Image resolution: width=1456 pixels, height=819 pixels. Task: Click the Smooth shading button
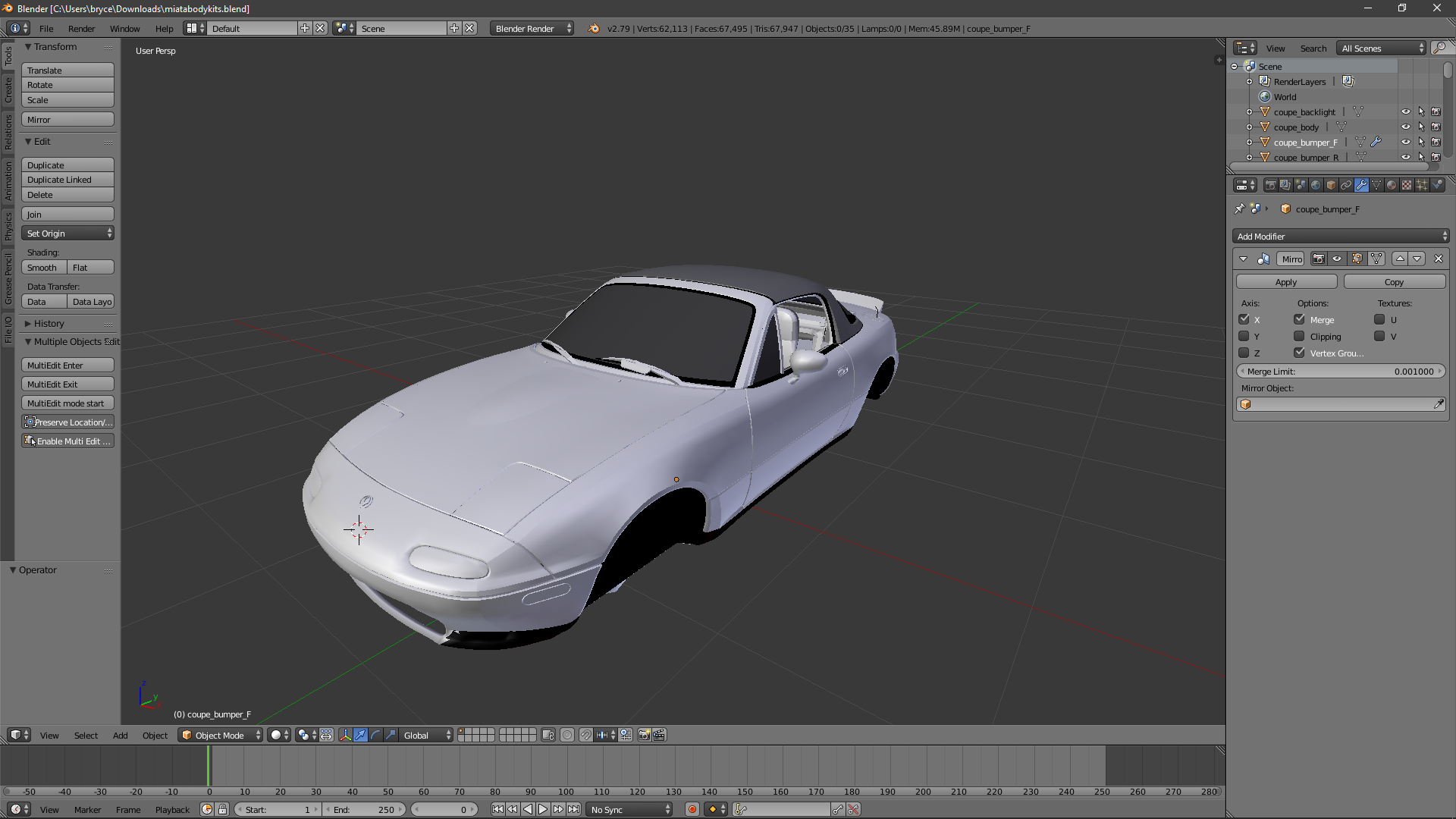tap(42, 267)
